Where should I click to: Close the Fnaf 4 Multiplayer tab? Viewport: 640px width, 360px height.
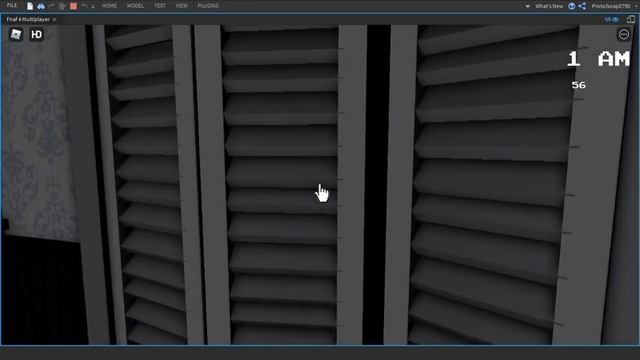coord(54,19)
